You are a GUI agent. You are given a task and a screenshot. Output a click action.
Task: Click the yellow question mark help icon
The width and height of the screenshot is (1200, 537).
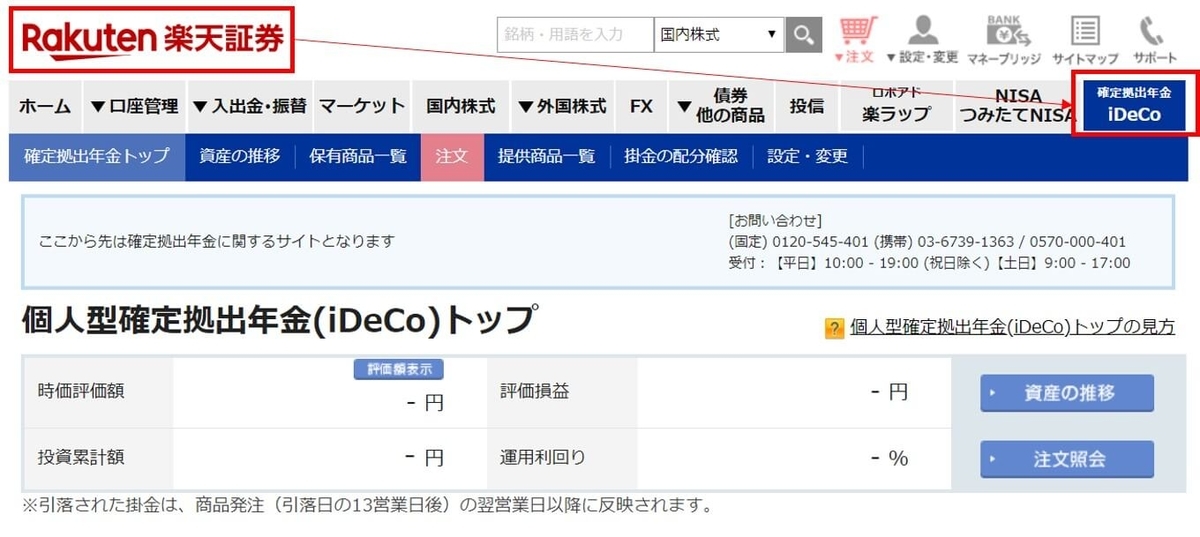[x=835, y=328]
